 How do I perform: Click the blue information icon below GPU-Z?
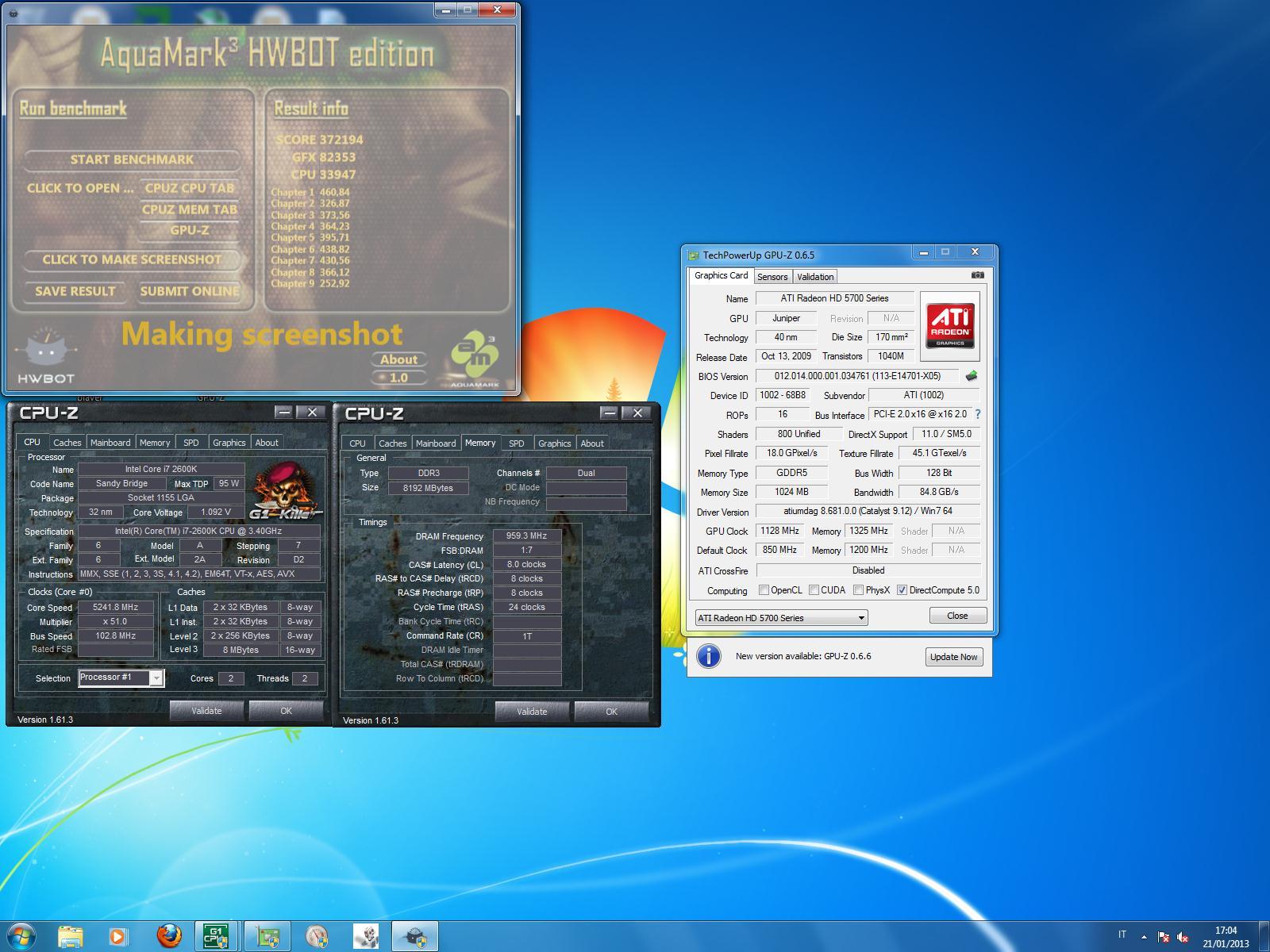click(708, 656)
